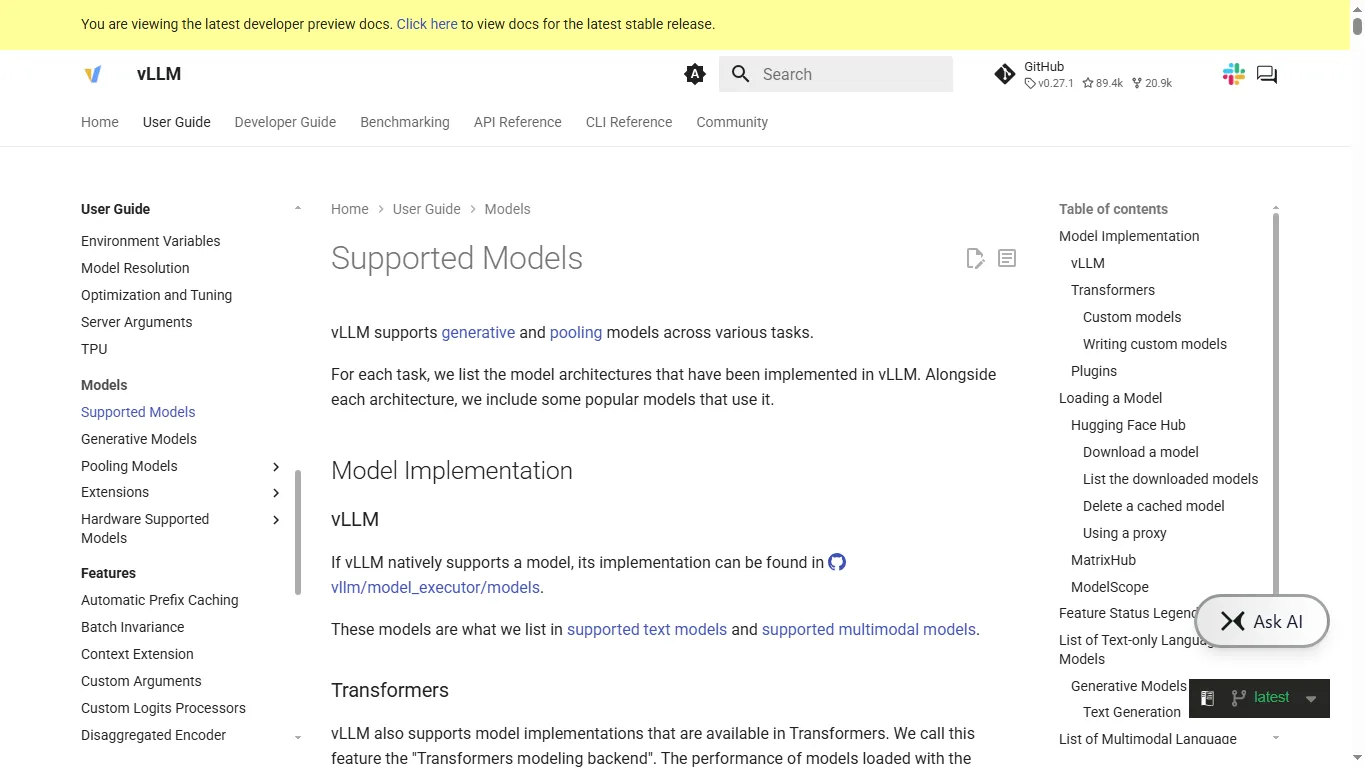Open Environment Variables in sidebar
The height and width of the screenshot is (768, 1365).
point(151,241)
